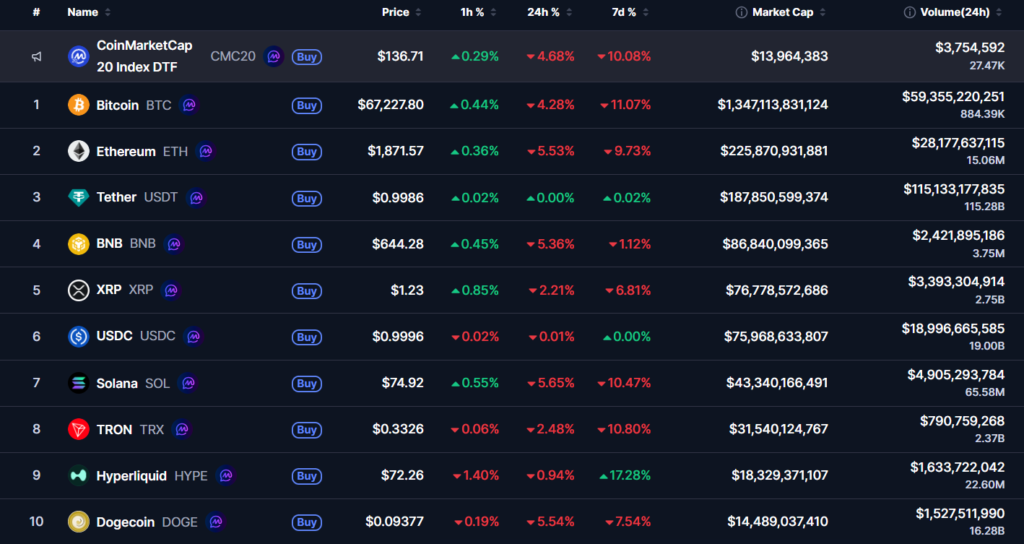1024x544 pixels.
Task: Click Tether volume $115,133,177,835
Action: point(954,189)
